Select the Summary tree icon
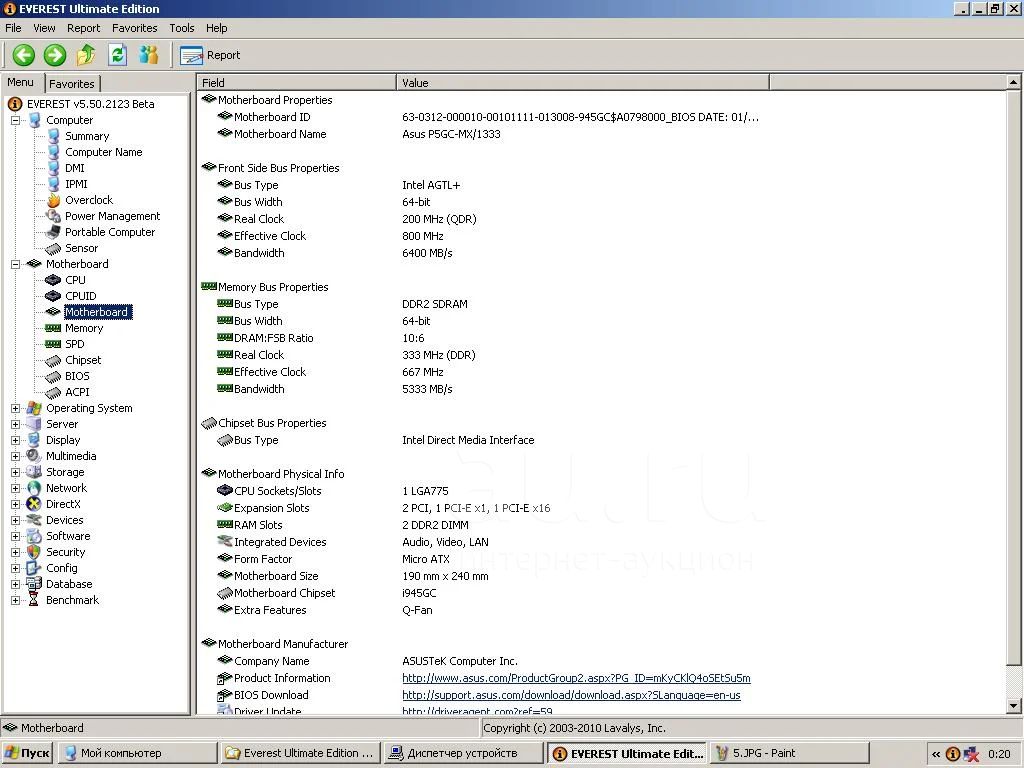 coord(54,136)
